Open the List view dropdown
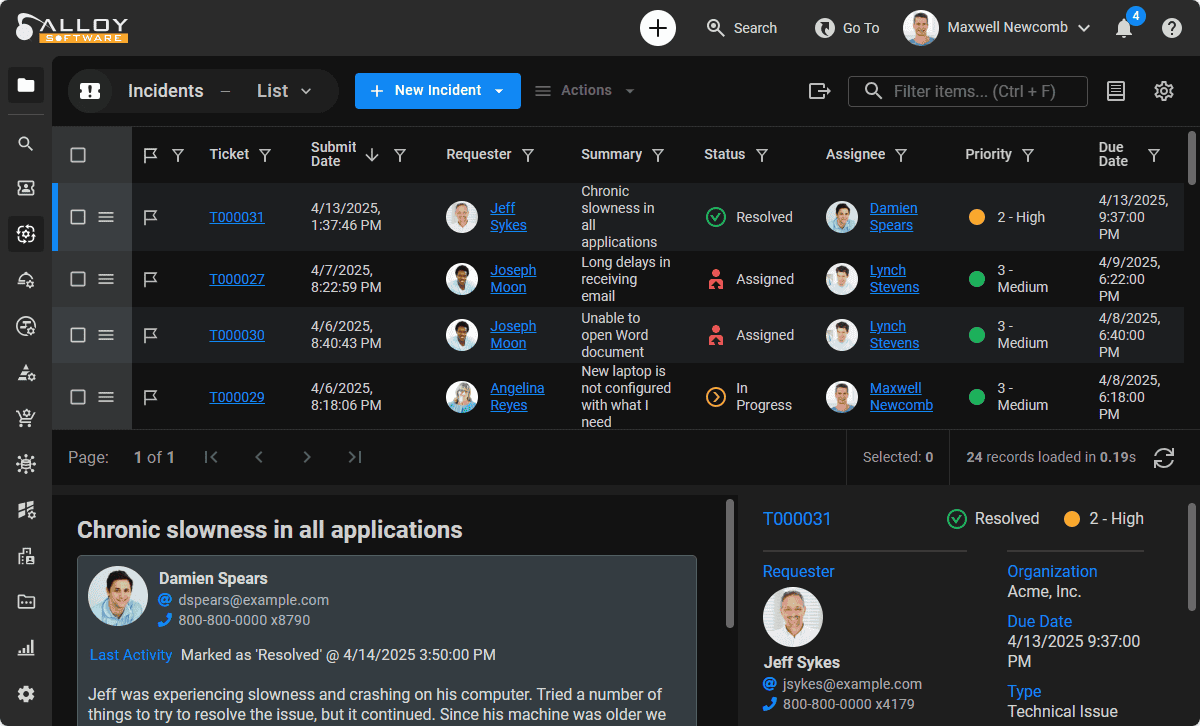The height and width of the screenshot is (726, 1200). pos(284,91)
